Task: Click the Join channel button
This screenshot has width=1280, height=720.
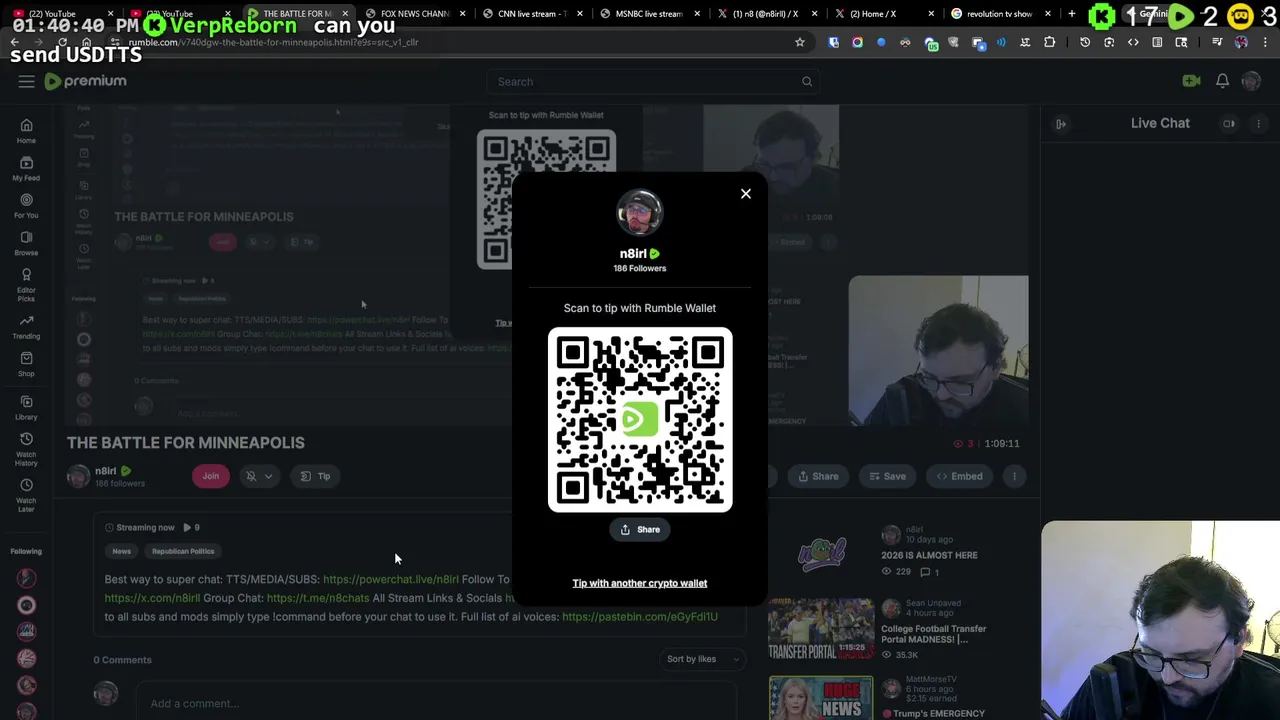Action: click(211, 476)
